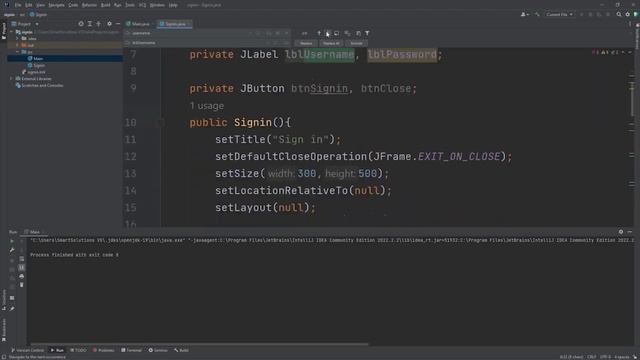The height and width of the screenshot is (360, 640).
Task: Click the wrench icon in Run panel
Action: click(x=12, y=250)
